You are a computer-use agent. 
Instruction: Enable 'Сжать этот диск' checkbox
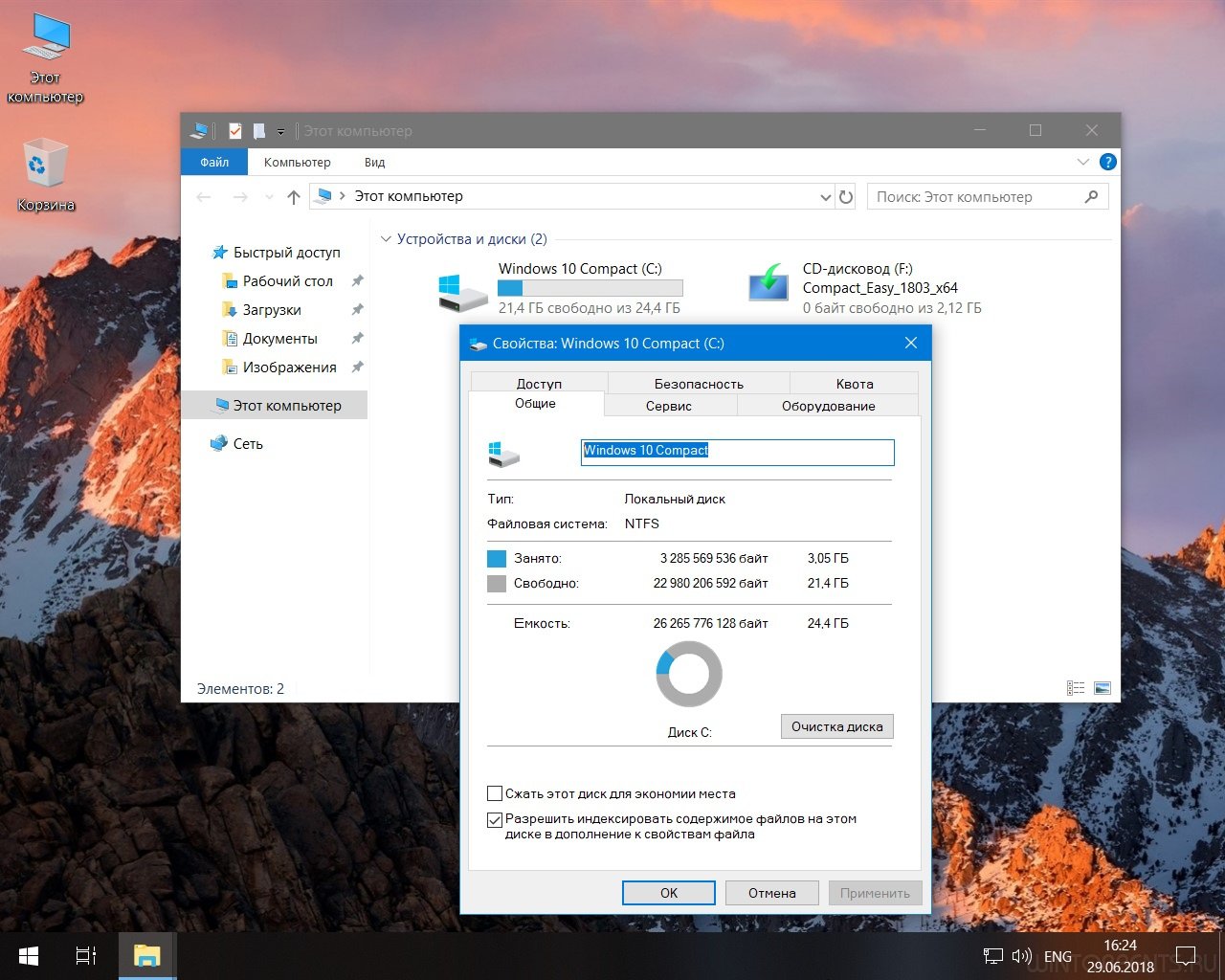[x=495, y=793]
